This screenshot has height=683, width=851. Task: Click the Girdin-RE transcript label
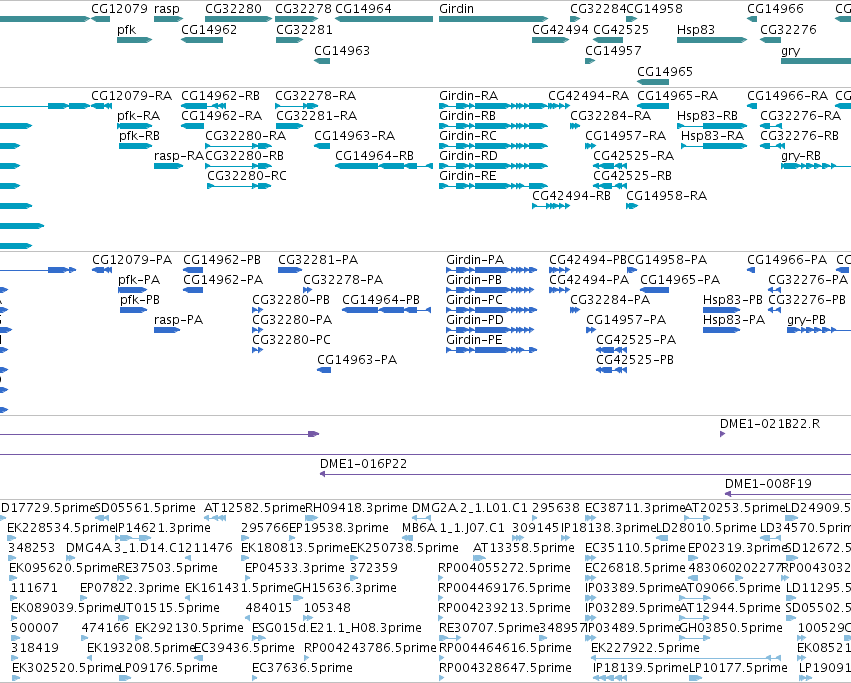click(x=467, y=175)
